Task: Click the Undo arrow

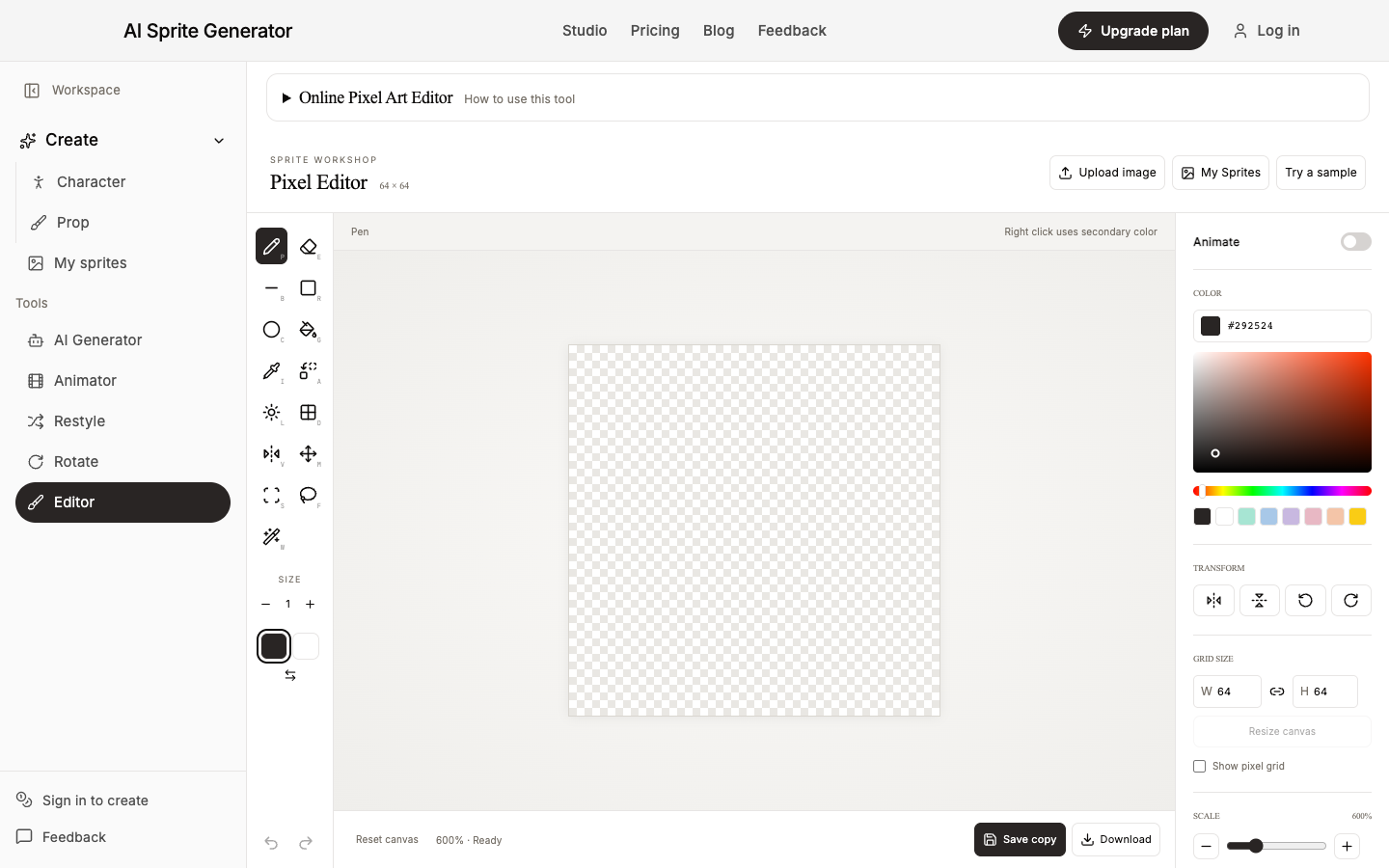Action: (271, 843)
